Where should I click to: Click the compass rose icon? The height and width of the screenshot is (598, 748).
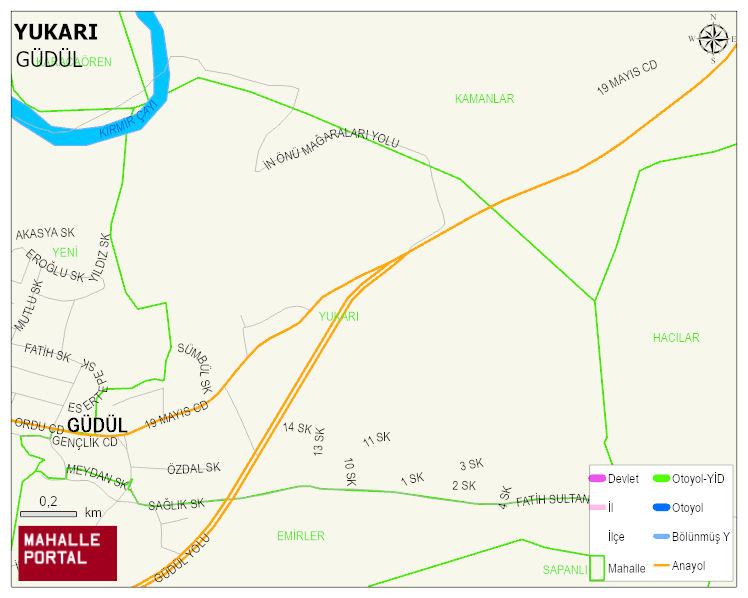(714, 40)
